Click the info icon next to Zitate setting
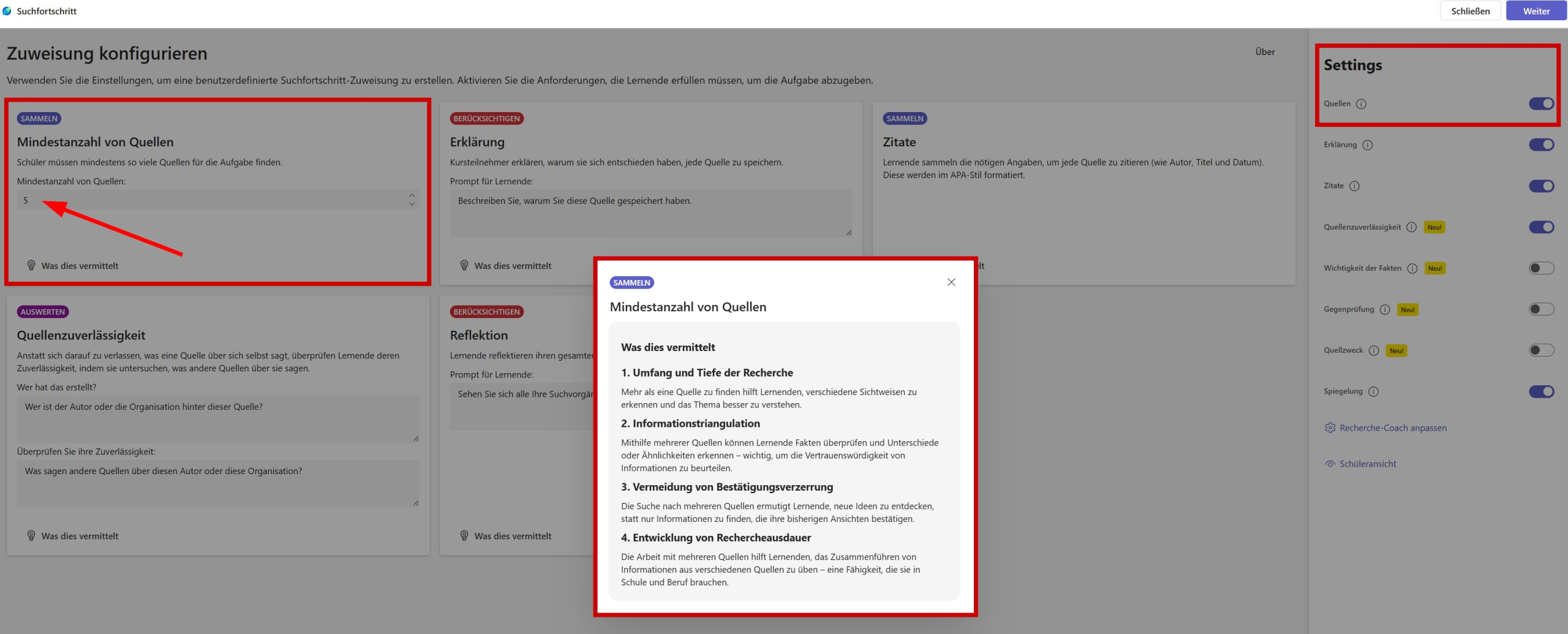Viewport: 1568px width, 634px height. tap(1354, 186)
